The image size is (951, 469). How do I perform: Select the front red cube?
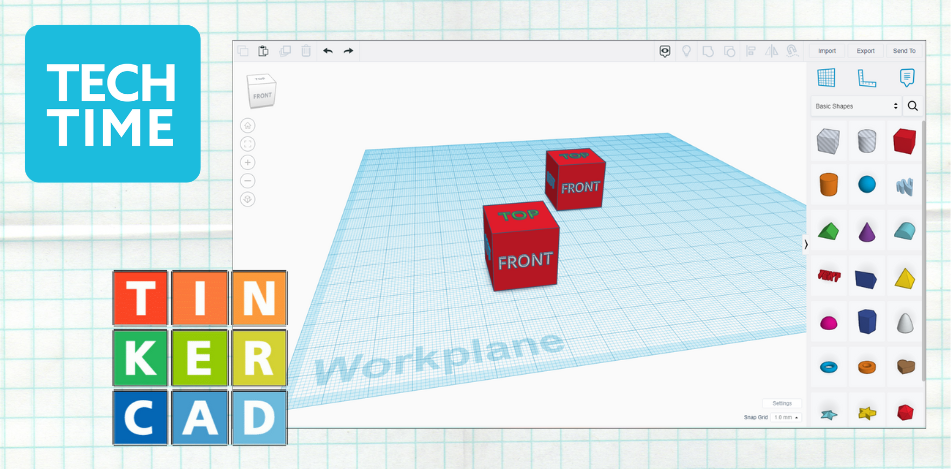[521, 246]
